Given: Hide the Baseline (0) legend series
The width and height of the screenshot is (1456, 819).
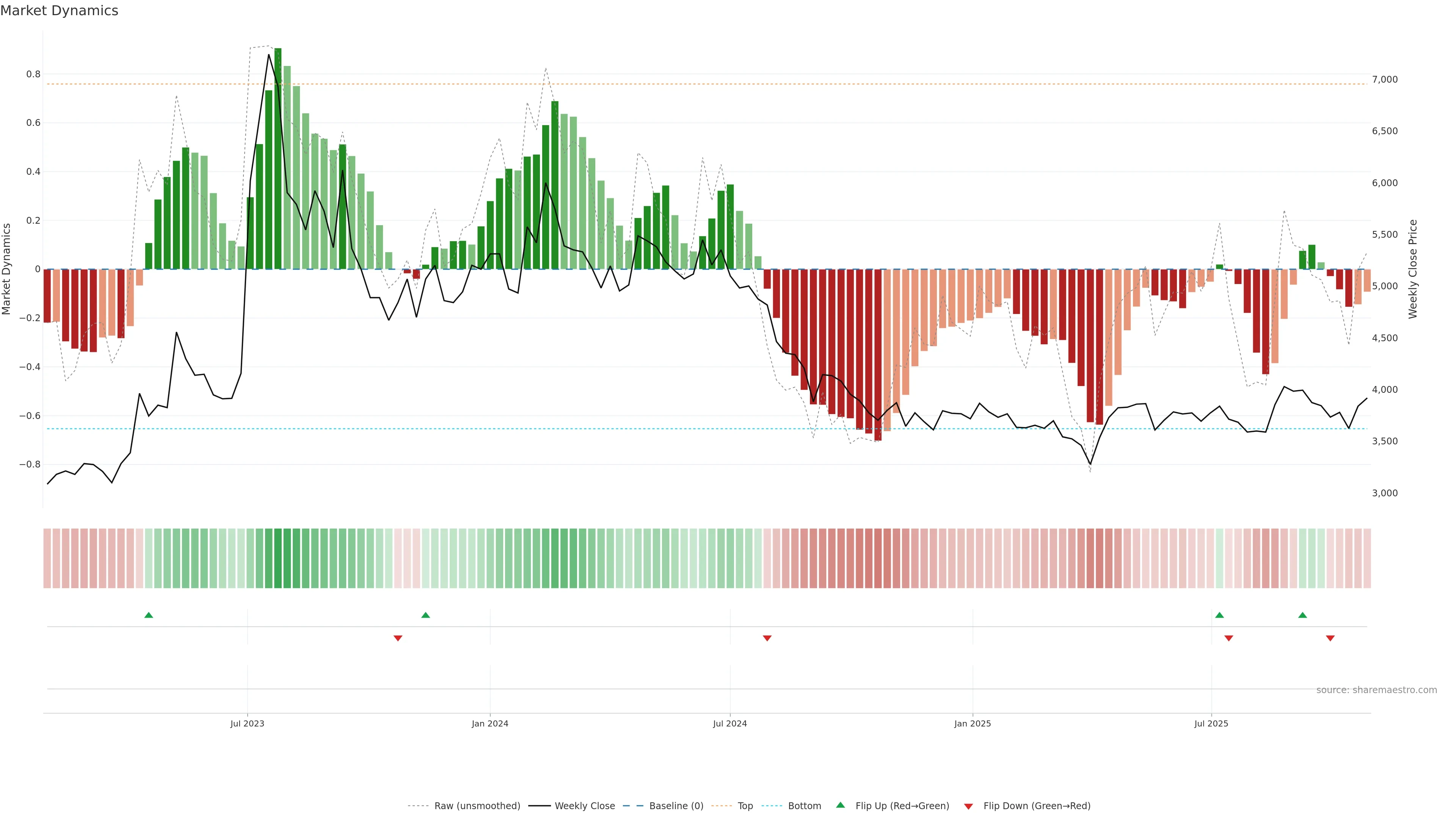Looking at the screenshot, I should [x=676, y=806].
